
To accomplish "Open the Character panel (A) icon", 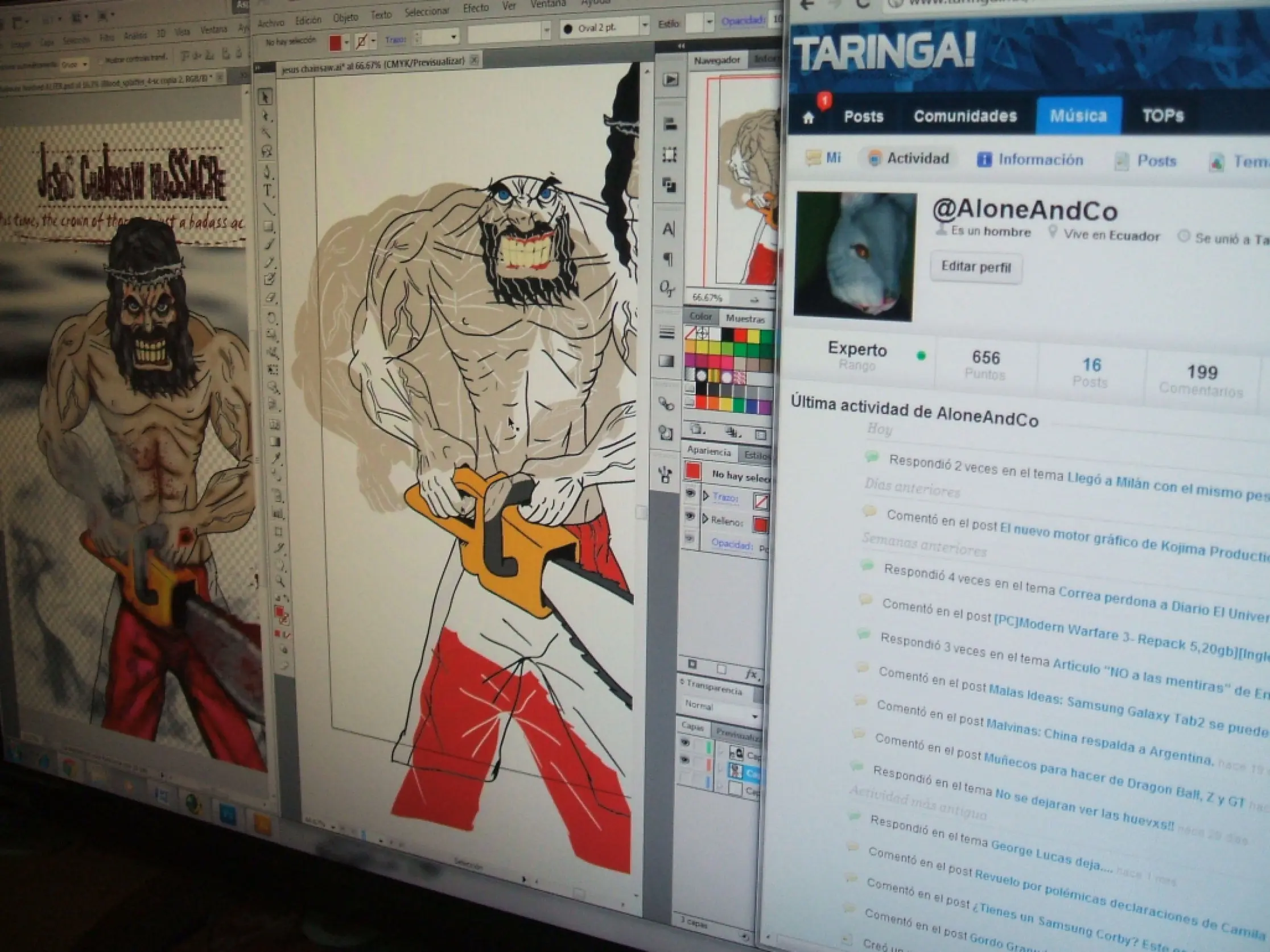I will 669,229.
